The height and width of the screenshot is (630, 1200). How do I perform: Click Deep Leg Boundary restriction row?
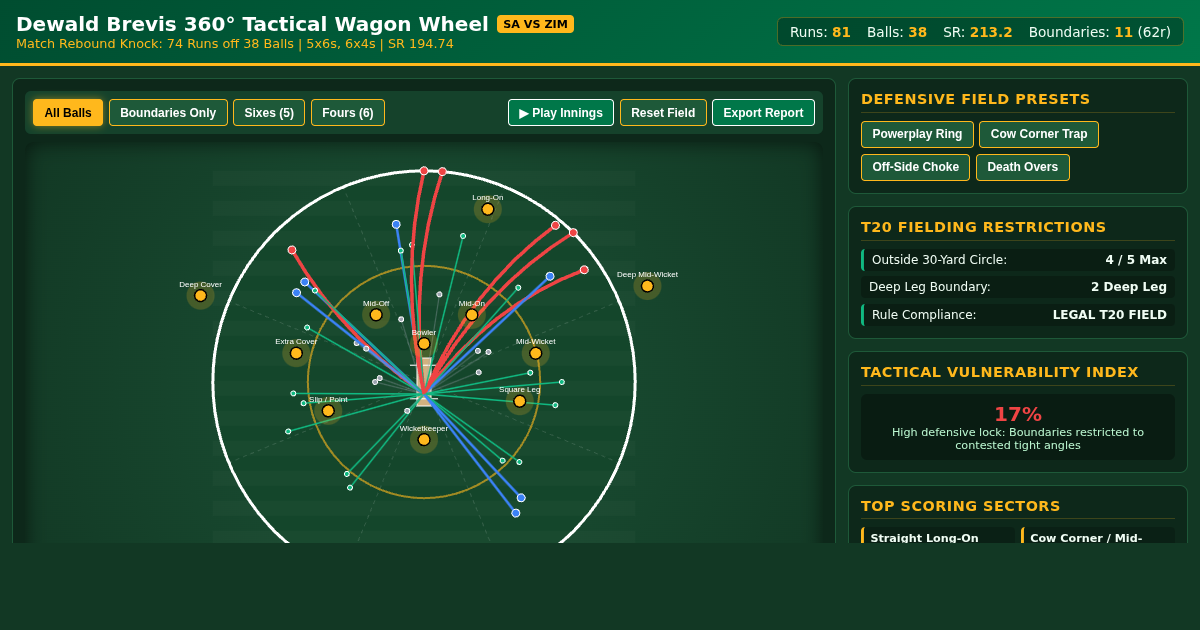click(x=1018, y=287)
